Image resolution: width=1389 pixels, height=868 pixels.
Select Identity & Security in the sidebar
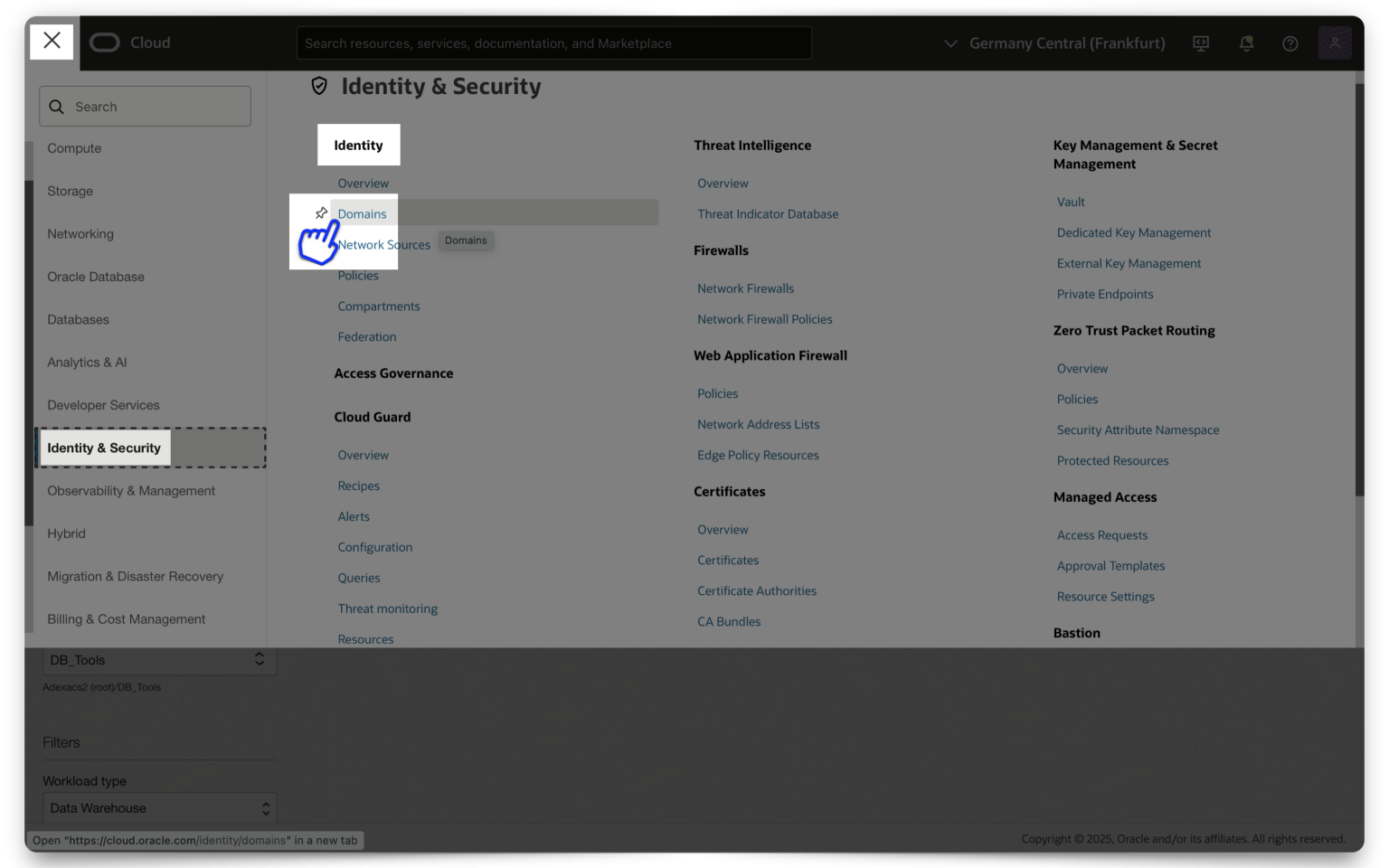coord(104,448)
